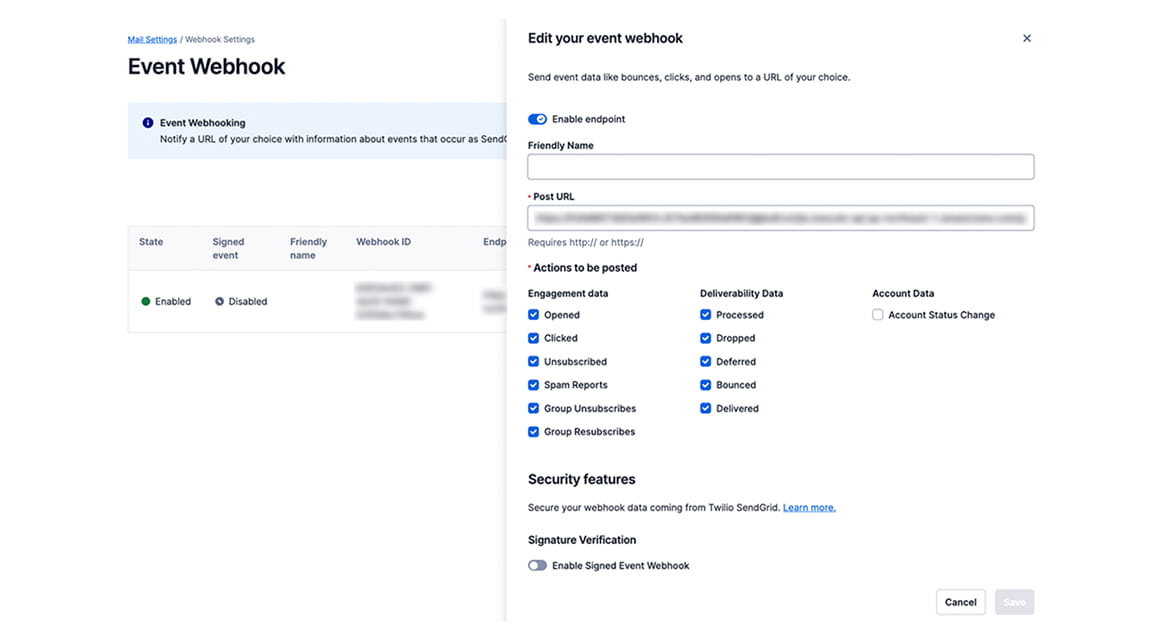Enable the Account Status Change checkbox
Screen dimensions: 1160x640
pos(878,315)
